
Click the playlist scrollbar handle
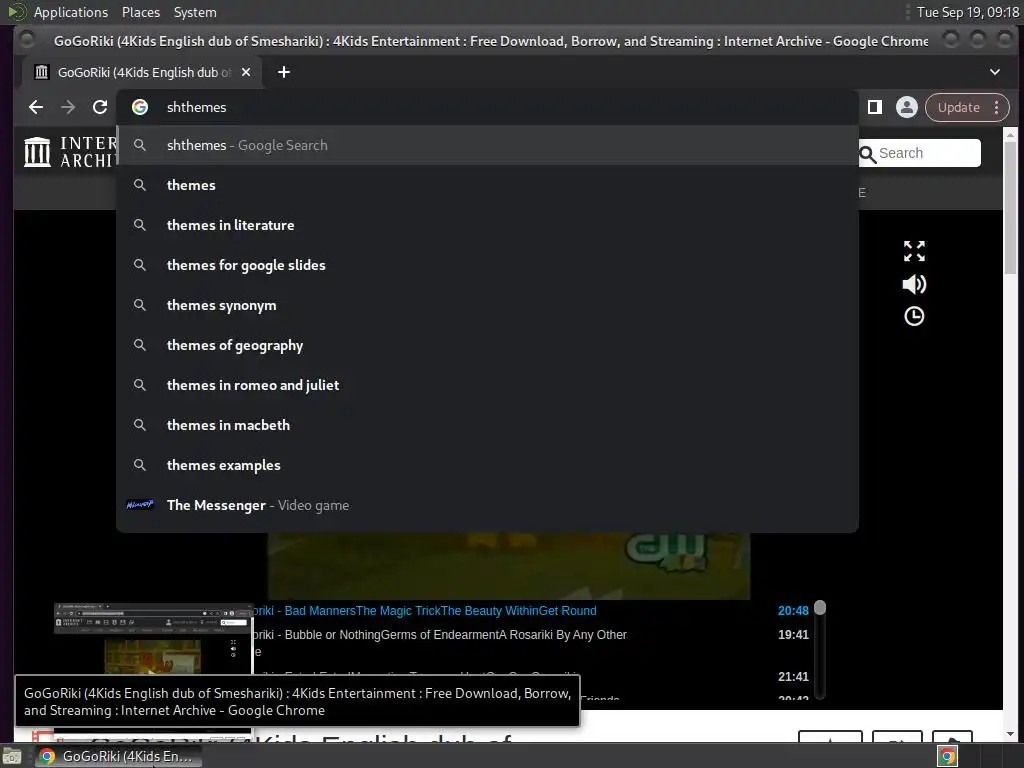point(820,608)
